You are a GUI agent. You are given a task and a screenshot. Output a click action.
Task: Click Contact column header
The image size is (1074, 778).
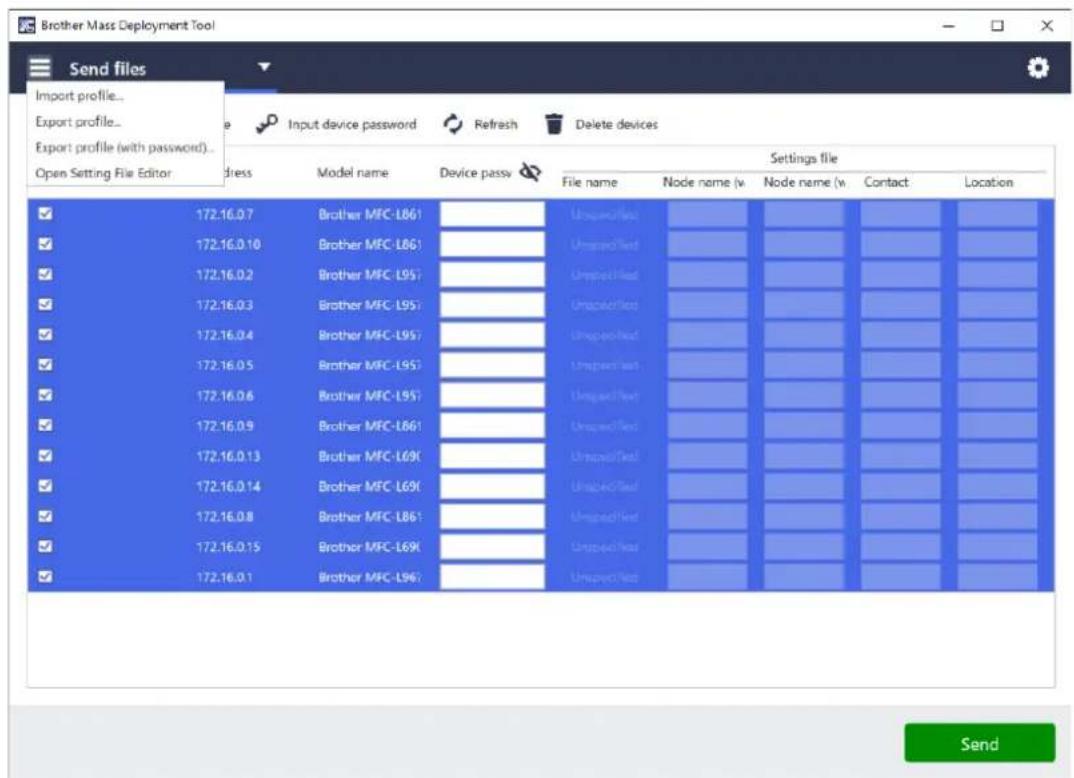(886, 182)
